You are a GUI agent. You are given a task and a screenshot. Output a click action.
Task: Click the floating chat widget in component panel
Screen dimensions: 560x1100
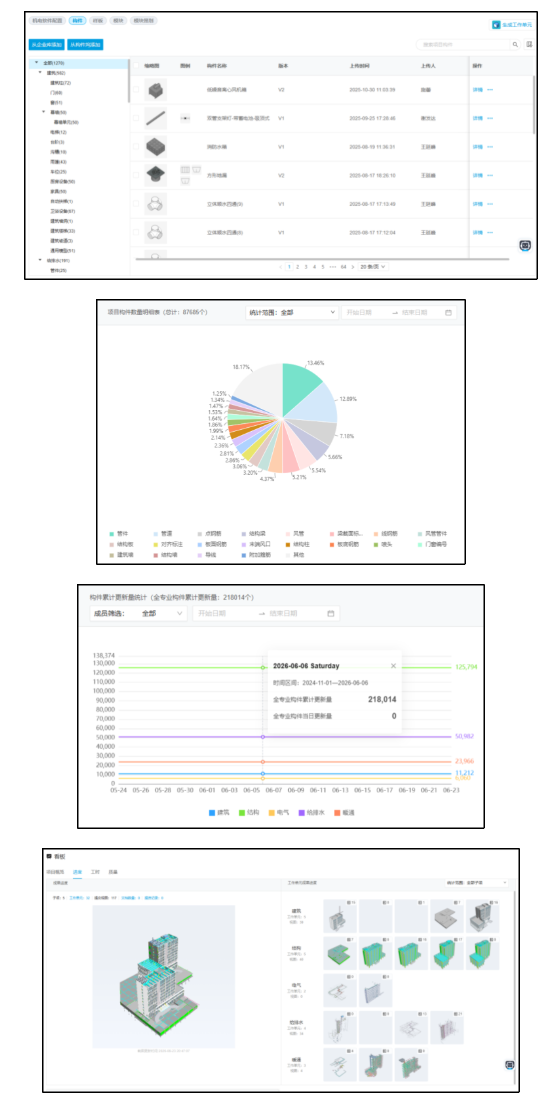pos(525,246)
